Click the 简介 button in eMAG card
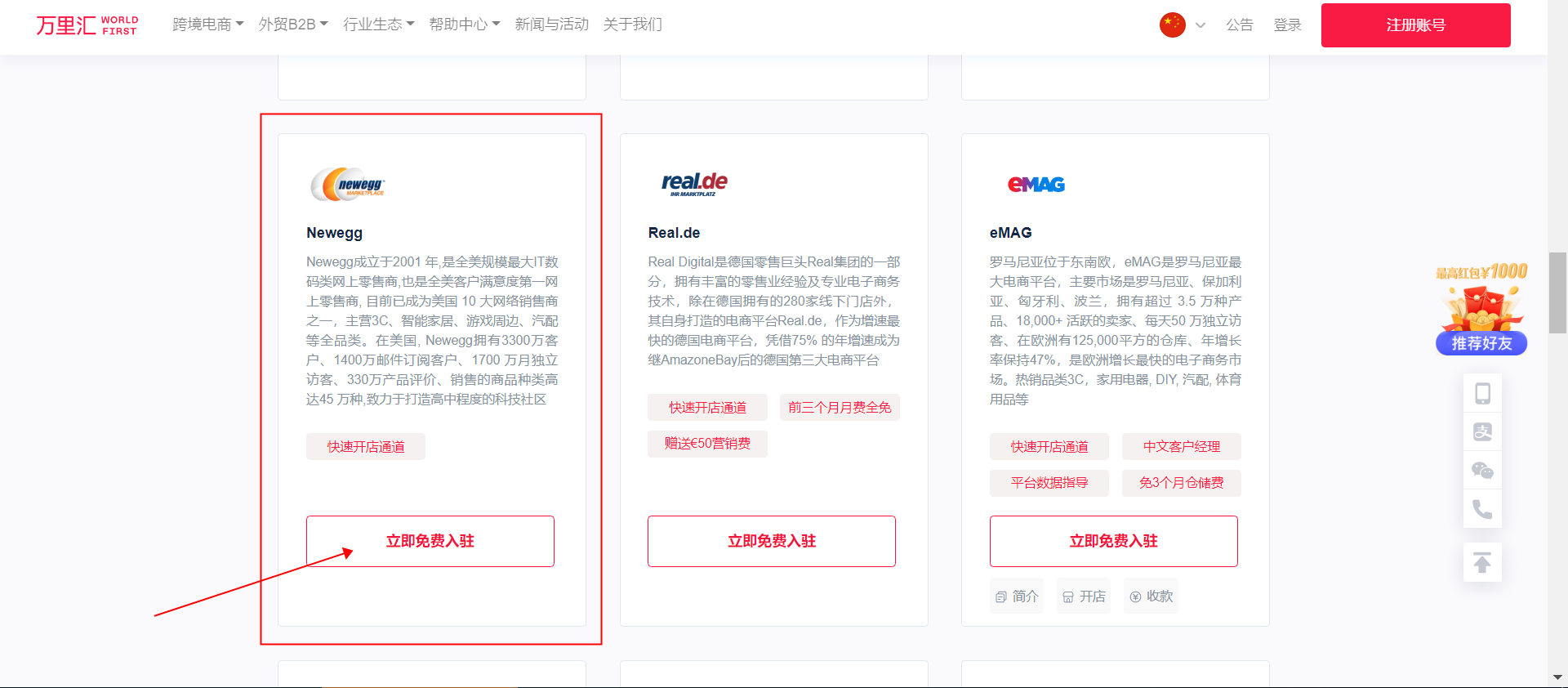 tap(1017, 596)
